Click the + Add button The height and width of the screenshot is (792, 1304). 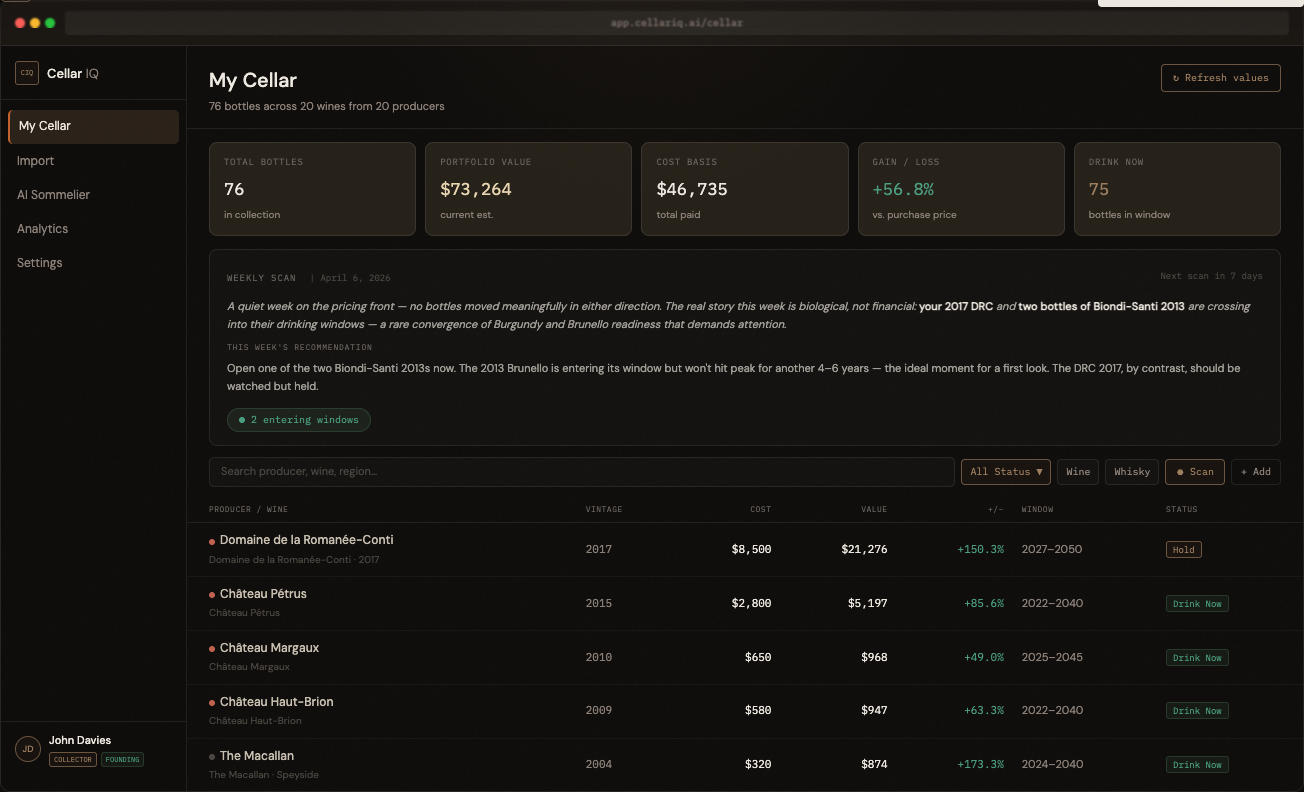coord(1256,472)
